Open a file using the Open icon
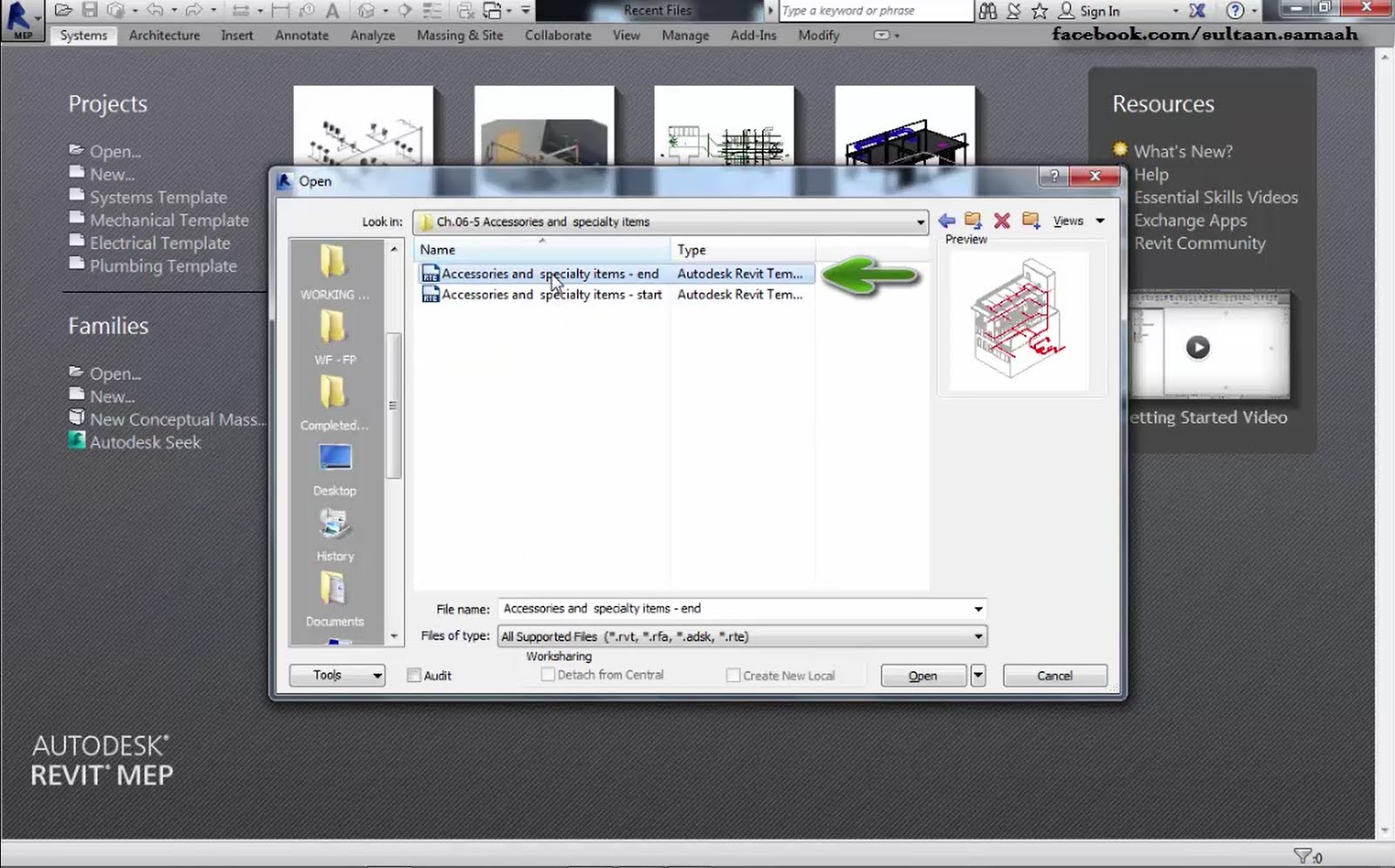 click(x=63, y=10)
